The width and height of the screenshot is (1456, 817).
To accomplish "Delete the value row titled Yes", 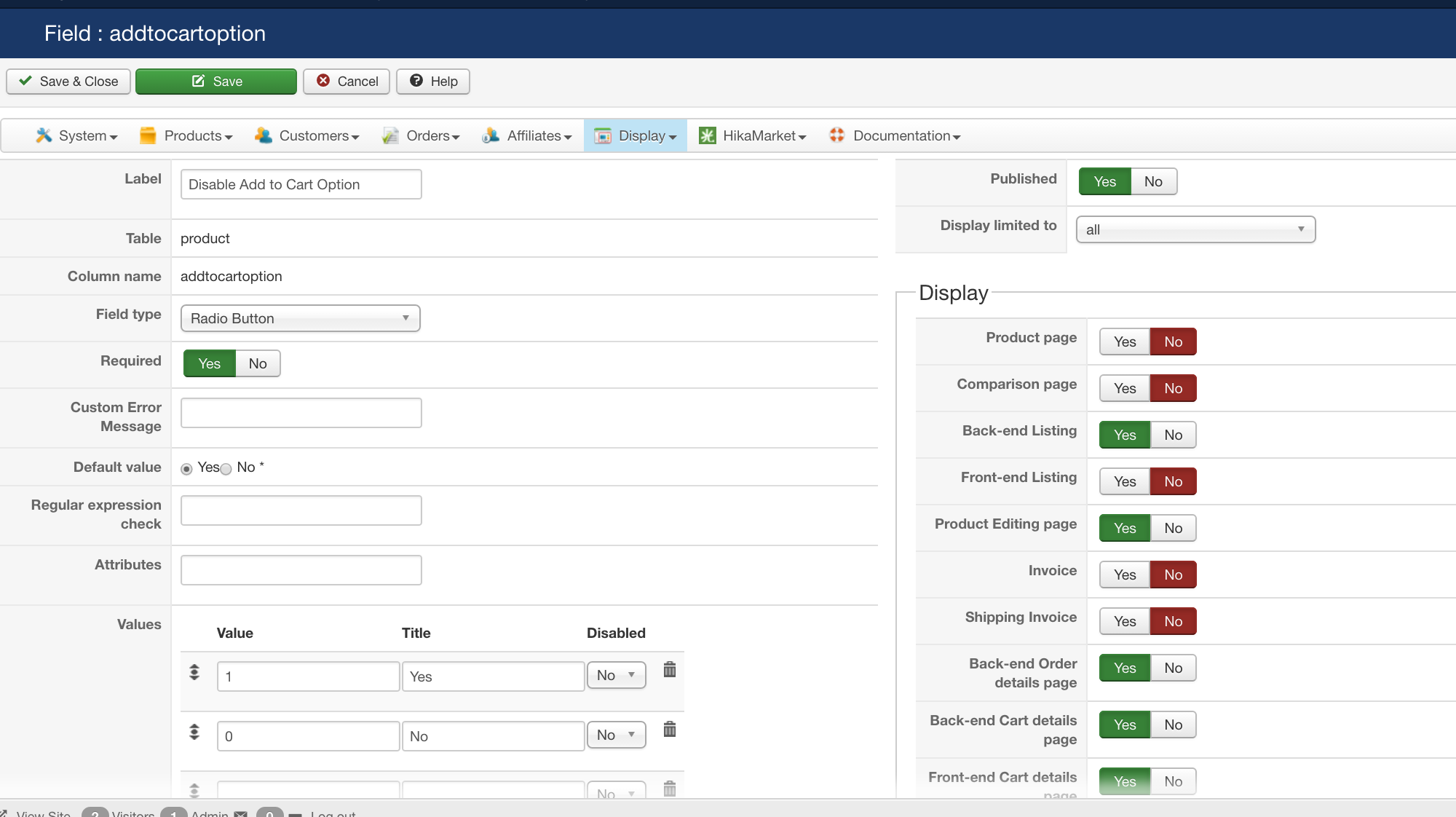I will tap(670, 669).
